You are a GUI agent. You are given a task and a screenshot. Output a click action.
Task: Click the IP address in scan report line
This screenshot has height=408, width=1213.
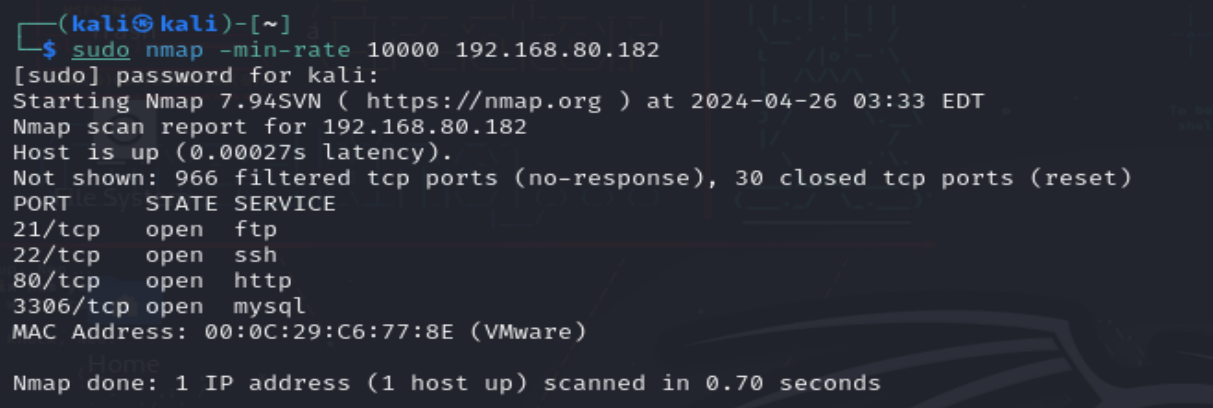(x=424, y=127)
